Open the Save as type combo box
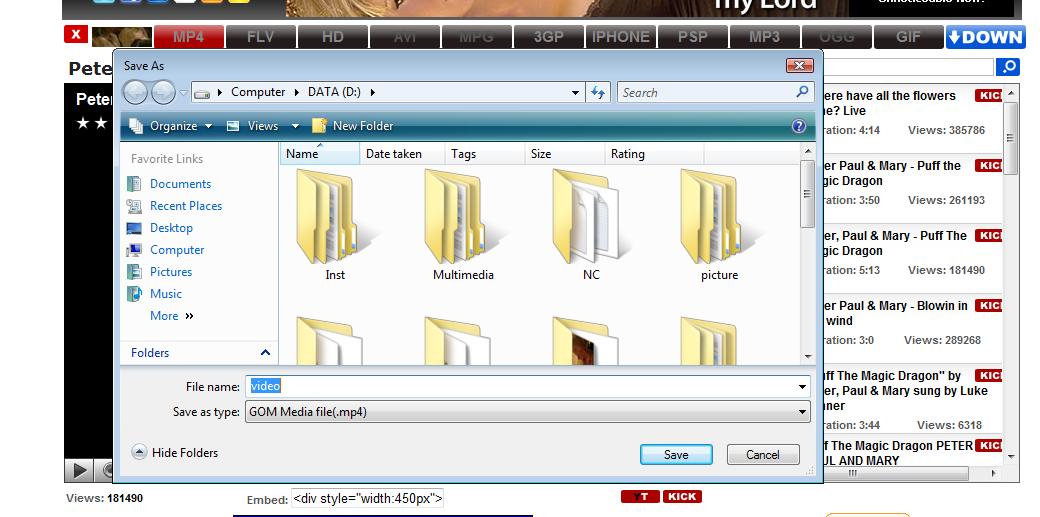Viewport: 1040px width, 517px height. coord(527,411)
